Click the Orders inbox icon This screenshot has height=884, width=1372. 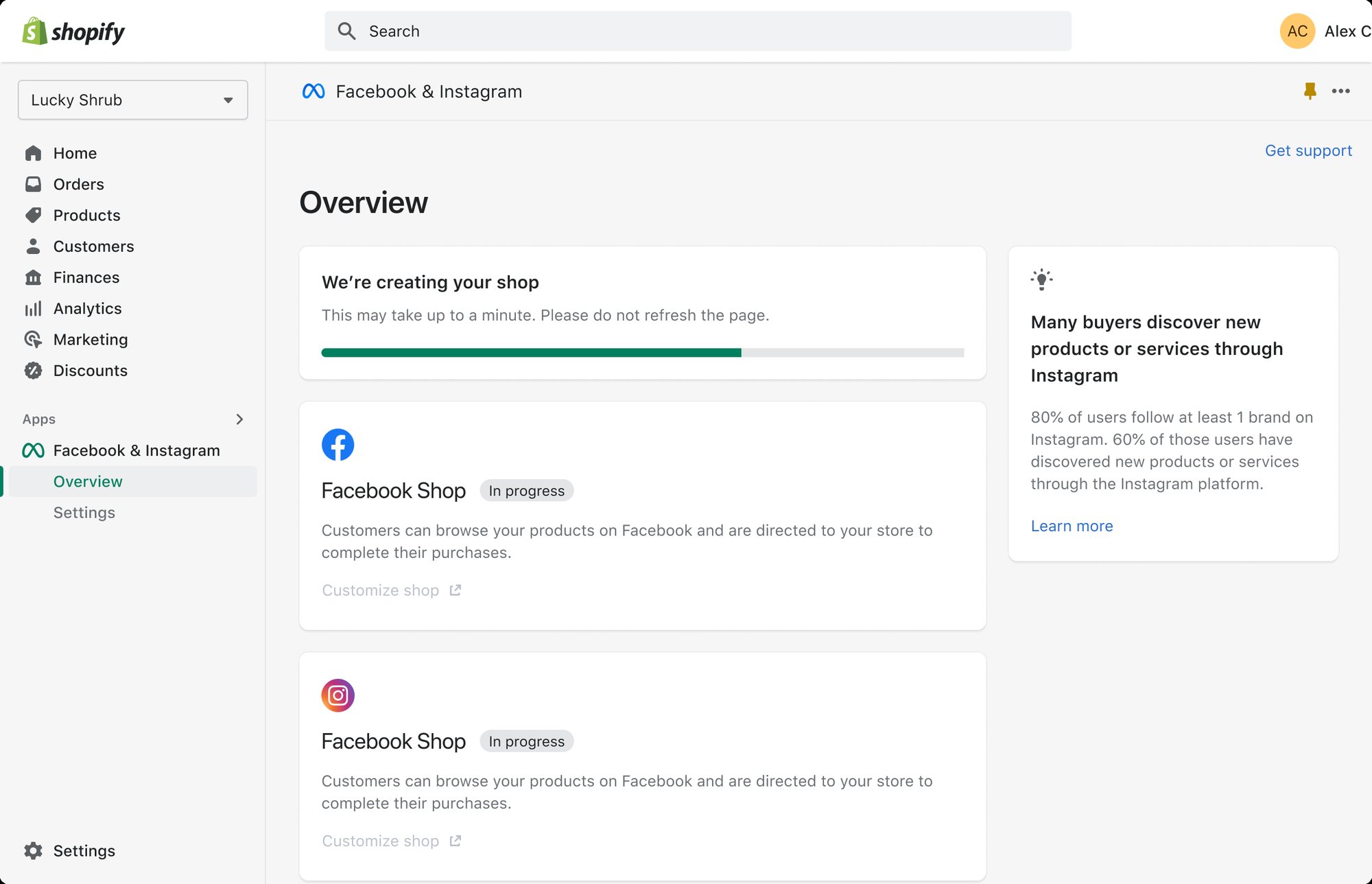(x=33, y=184)
